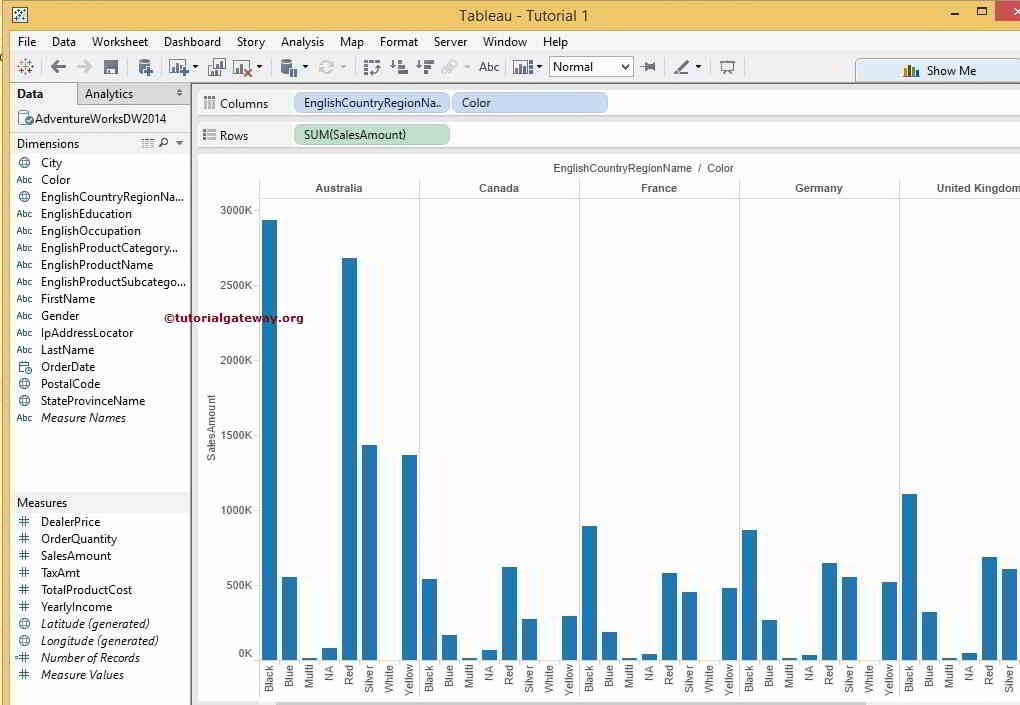The width and height of the screenshot is (1020, 705).
Task: Click the SUM(SalesAmount) pill in Rows
Action: point(371,135)
